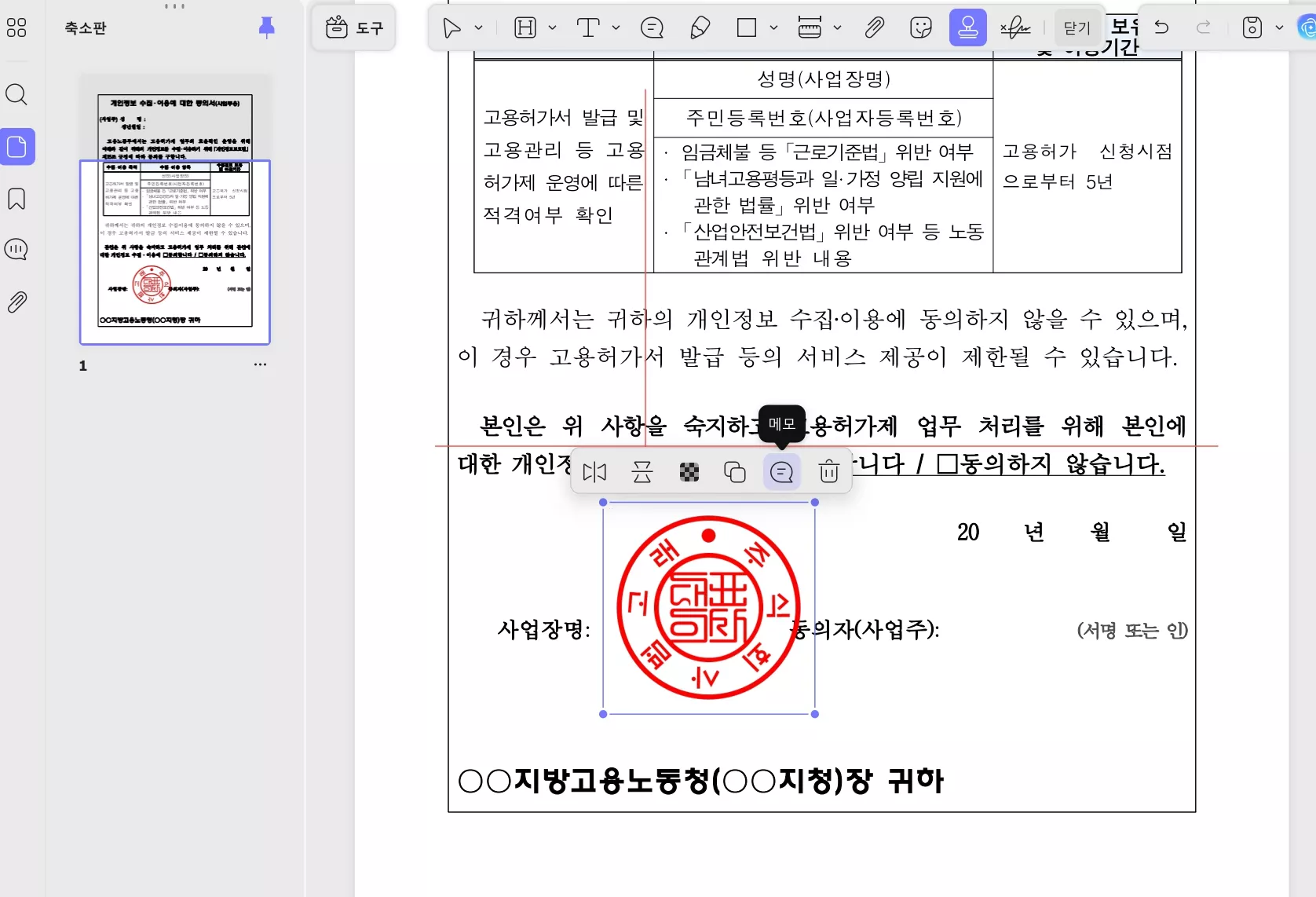Open search in the left sidebar
The image size is (1316, 897).
click(16, 94)
